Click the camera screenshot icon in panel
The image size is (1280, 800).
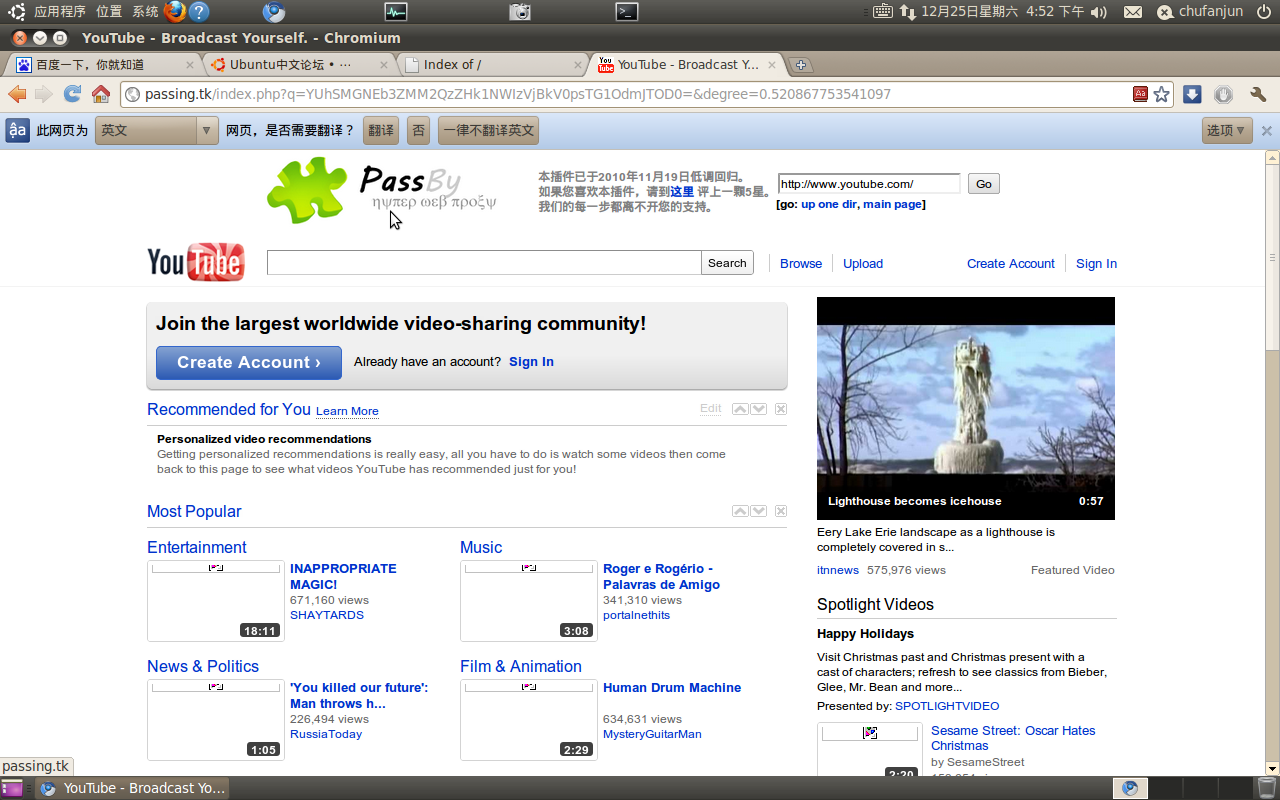(520, 11)
